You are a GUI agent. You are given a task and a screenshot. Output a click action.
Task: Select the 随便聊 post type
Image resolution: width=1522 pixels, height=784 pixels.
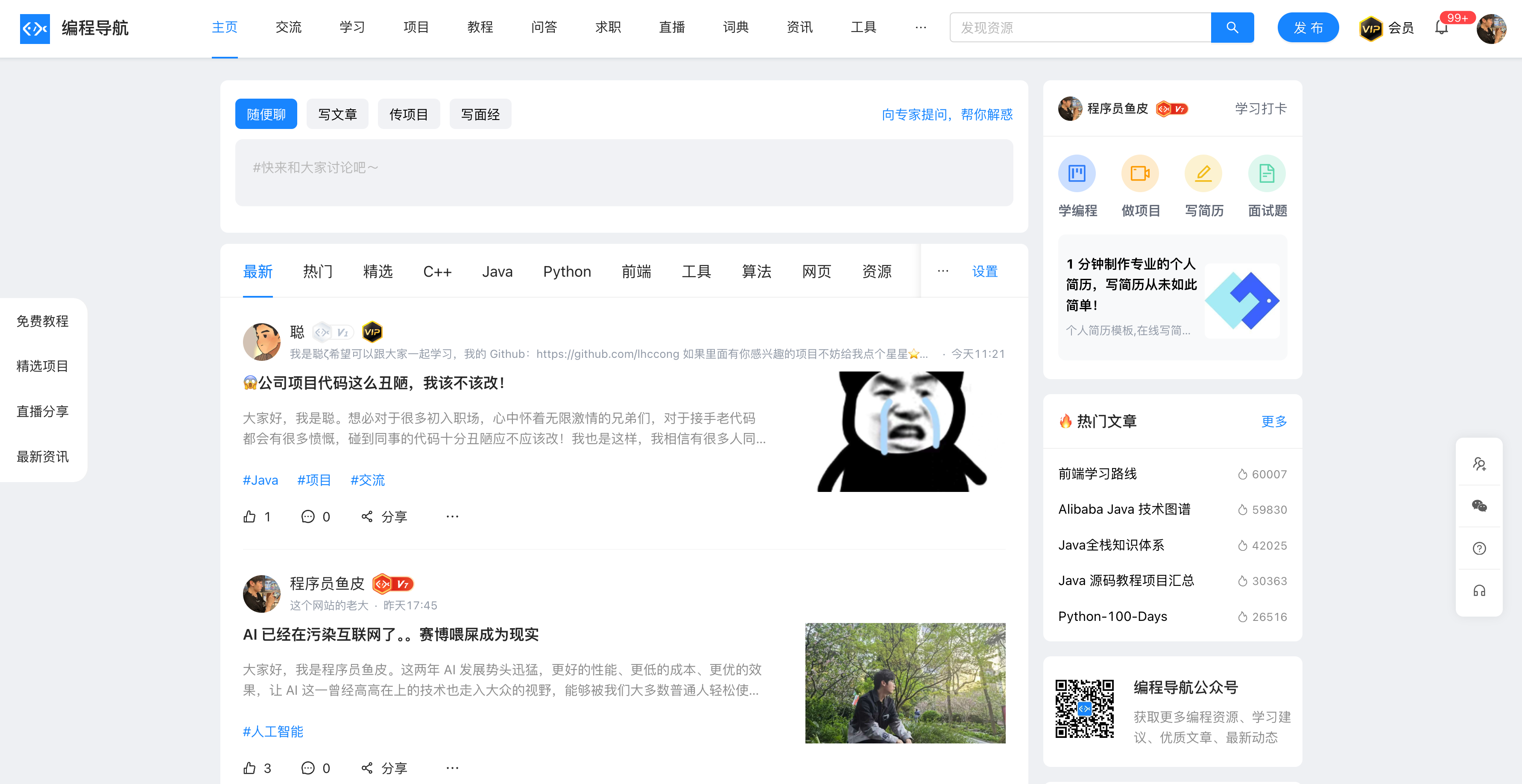[x=266, y=114]
